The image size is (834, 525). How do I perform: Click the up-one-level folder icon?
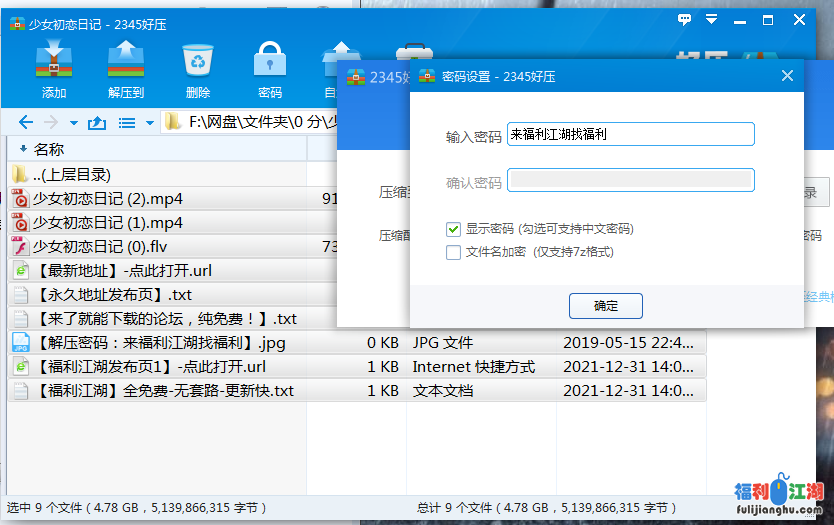click(97, 123)
